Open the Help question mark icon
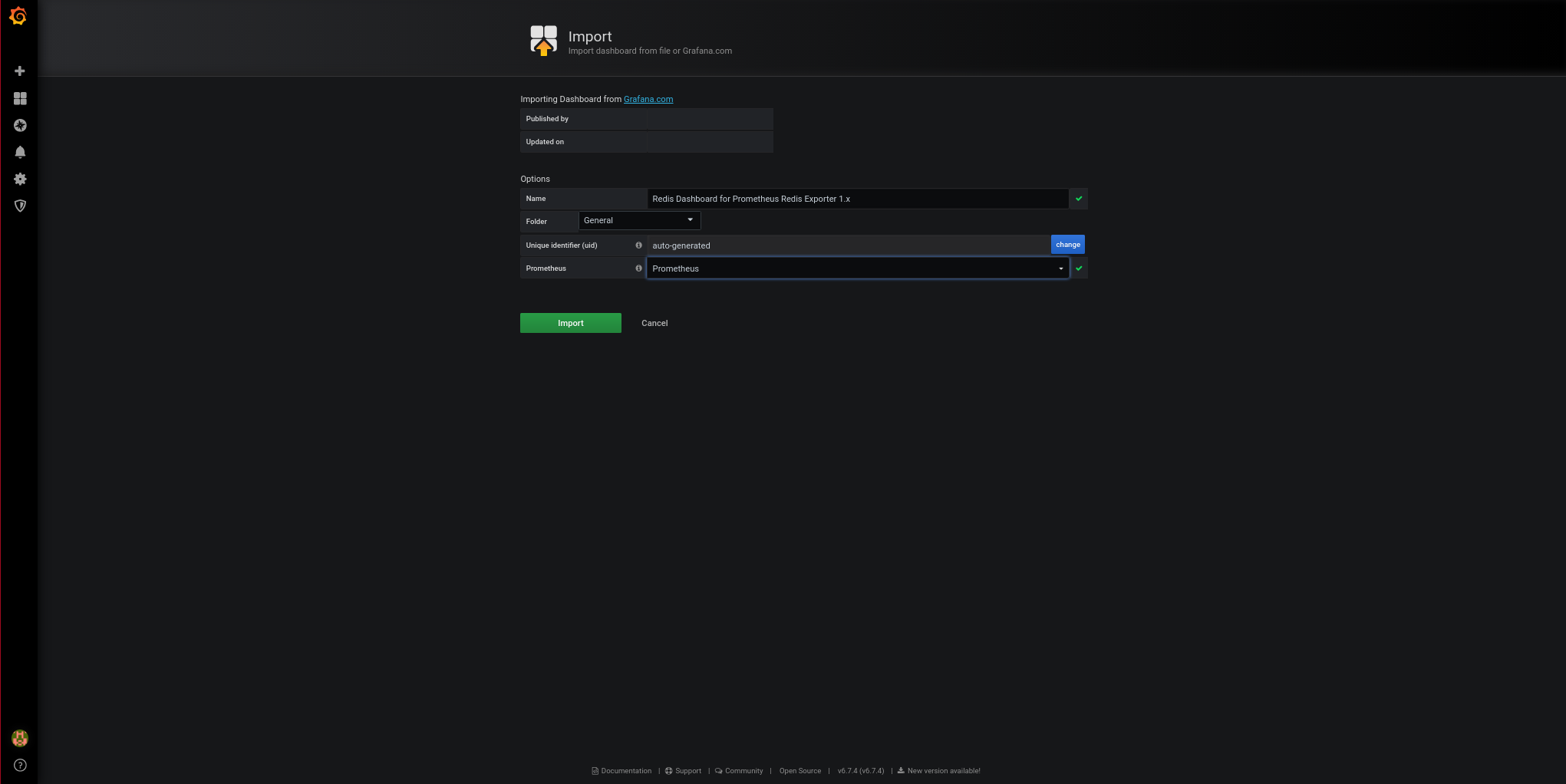 20,765
